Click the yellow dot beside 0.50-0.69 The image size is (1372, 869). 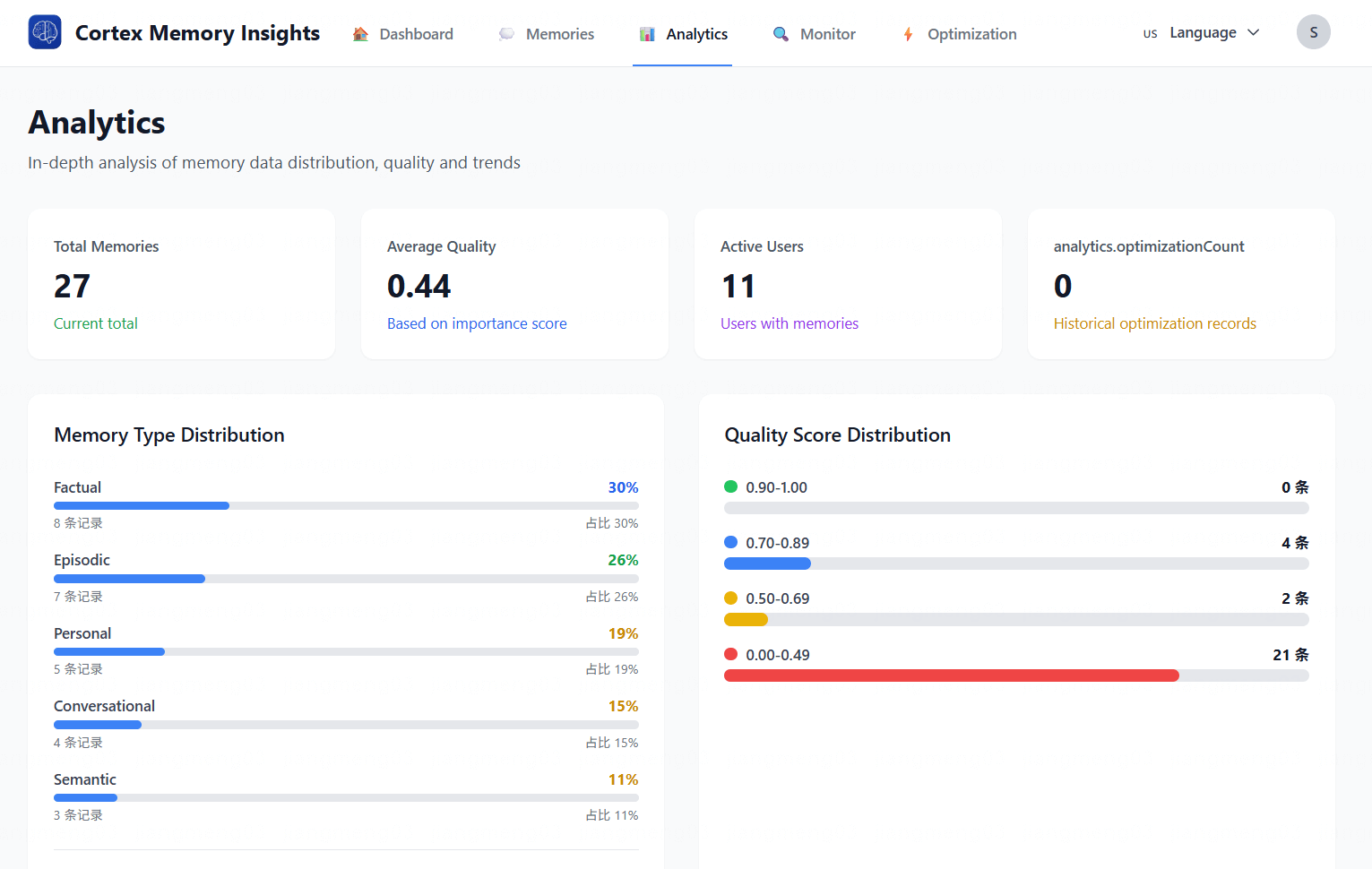pyautogui.click(x=731, y=598)
